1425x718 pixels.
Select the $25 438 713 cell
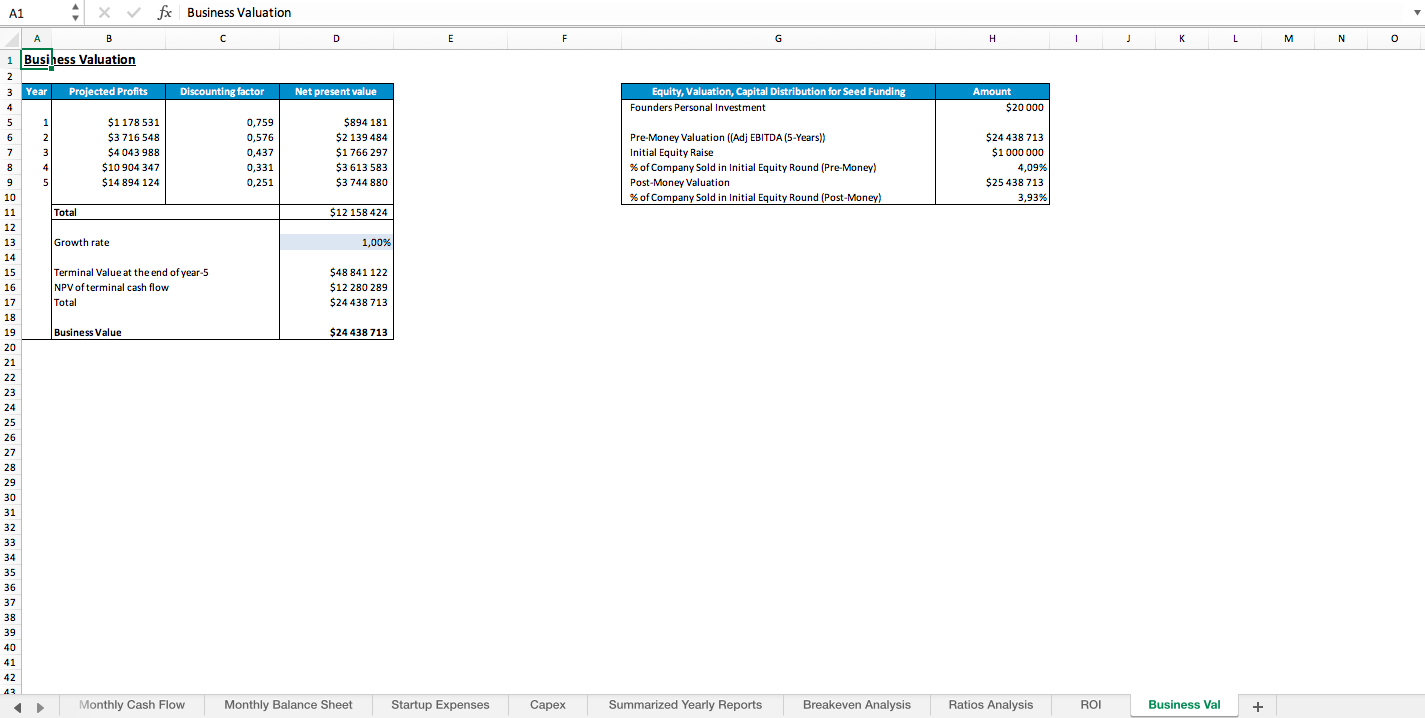pos(992,182)
